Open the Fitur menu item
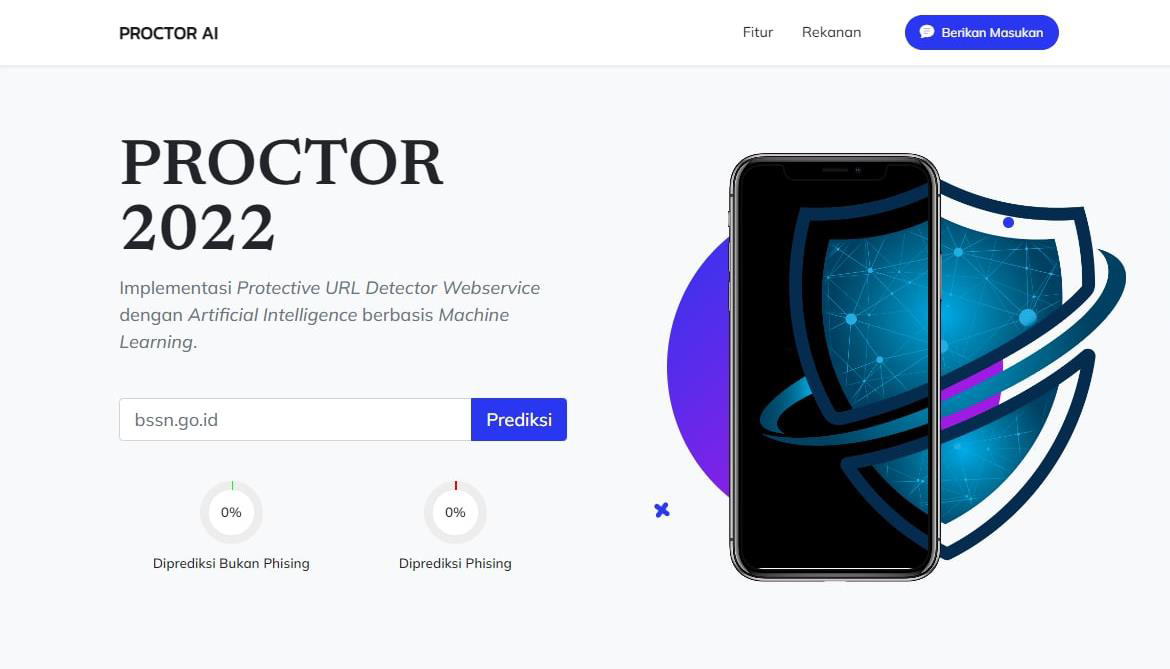The height and width of the screenshot is (669, 1170). point(757,32)
